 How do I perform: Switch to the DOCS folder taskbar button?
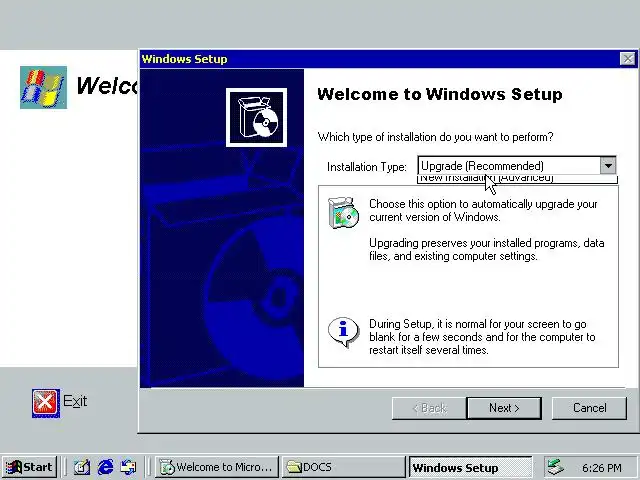pos(343,467)
